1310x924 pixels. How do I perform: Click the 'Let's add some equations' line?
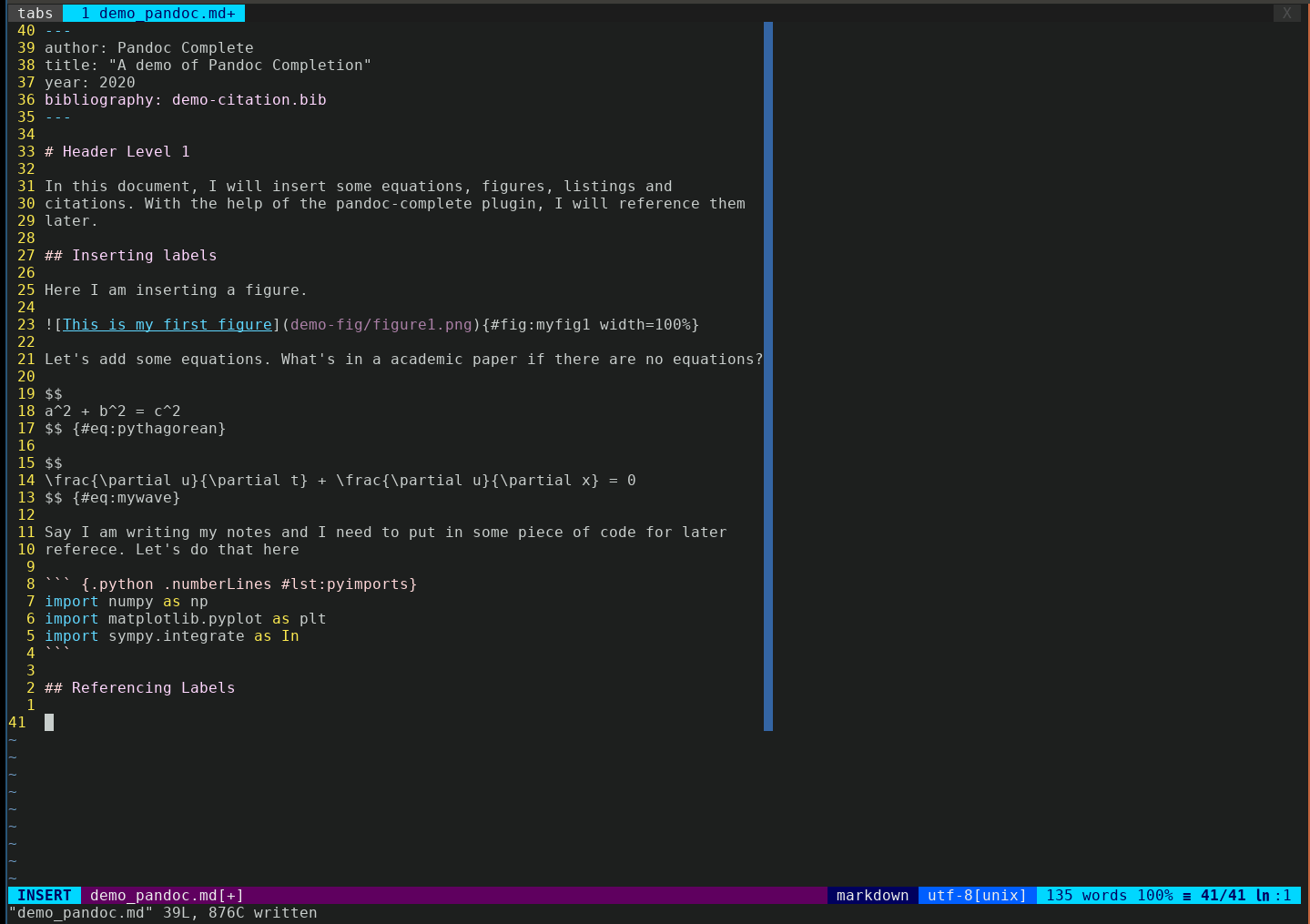(404, 359)
